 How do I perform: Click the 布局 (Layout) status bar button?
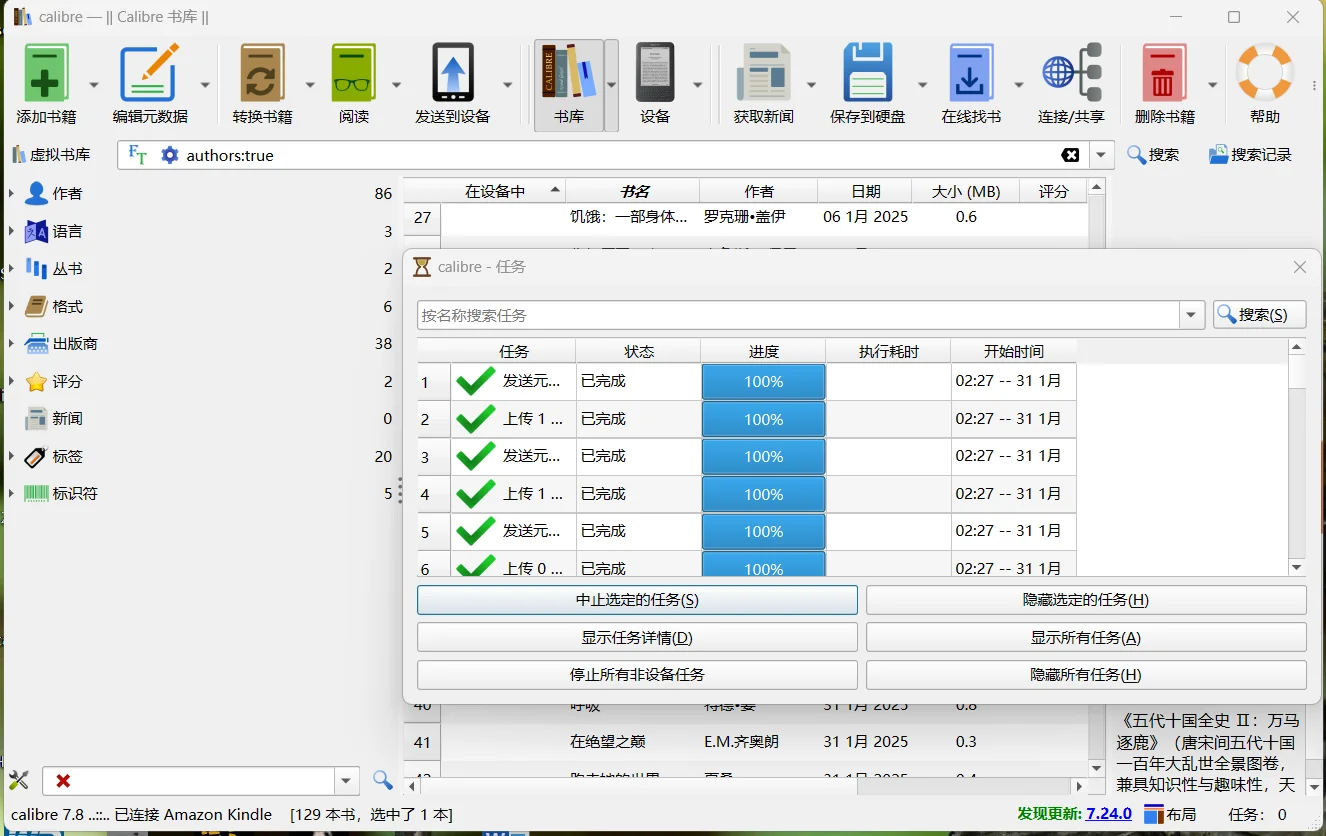point(1170,814)
